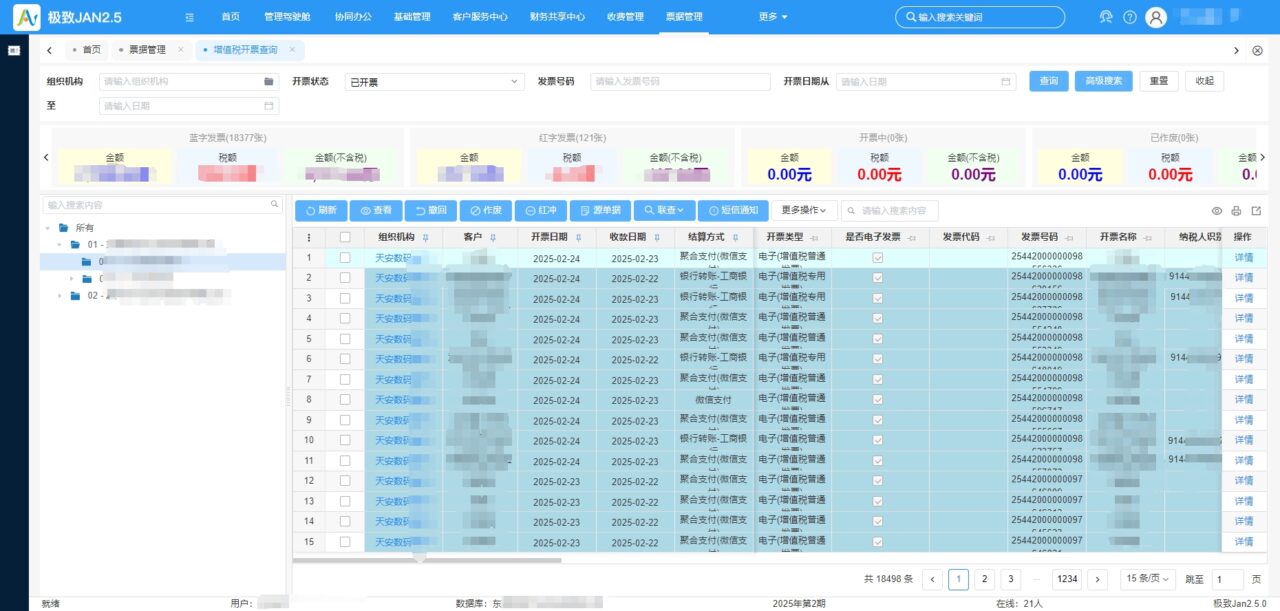Screen dimensions: 1280x611
Task: Toggle column visibility eye icon
Action: coord(1217,211)
